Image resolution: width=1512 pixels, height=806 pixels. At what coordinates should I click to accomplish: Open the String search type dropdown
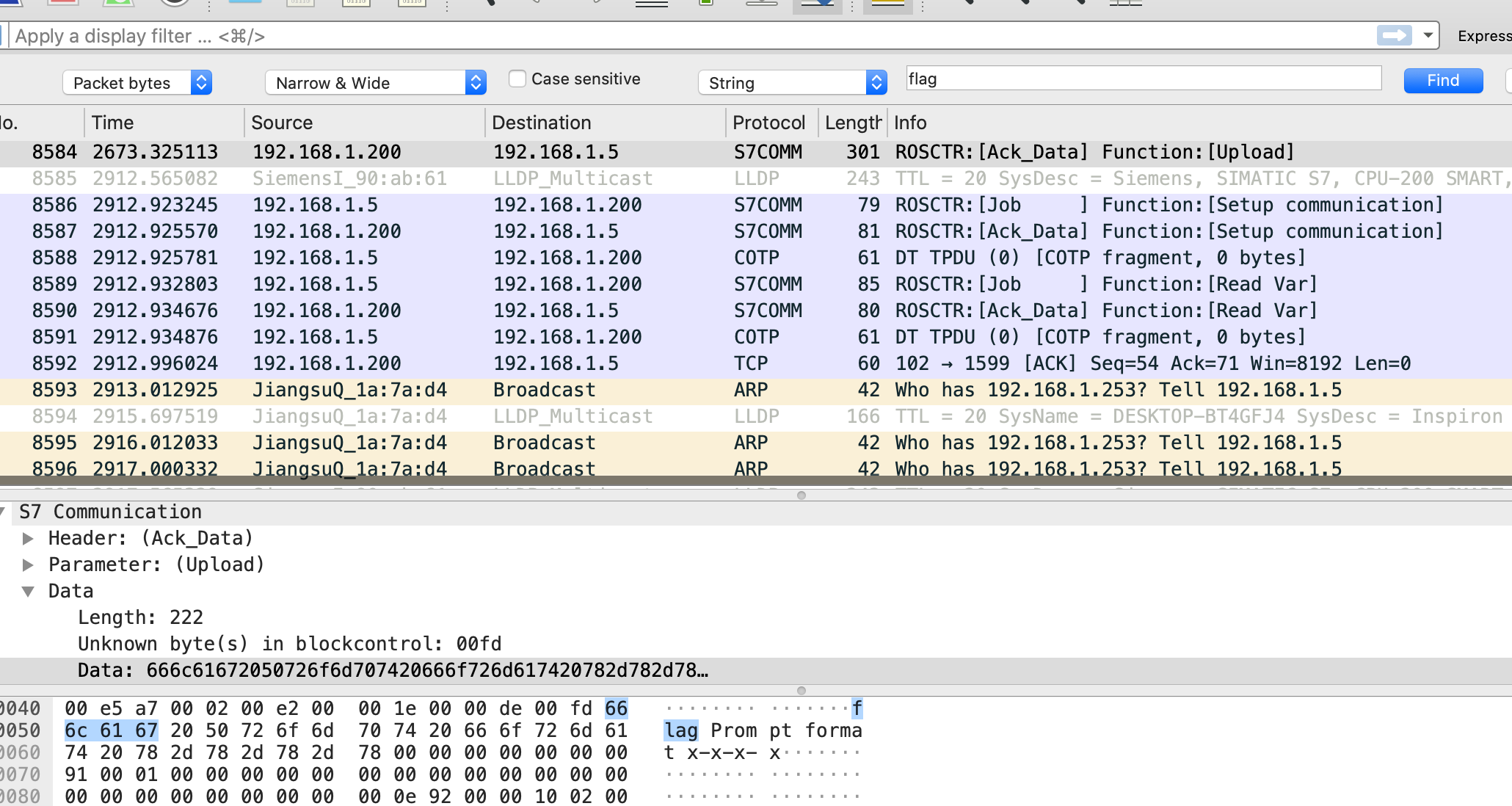[x=793, y=82]
